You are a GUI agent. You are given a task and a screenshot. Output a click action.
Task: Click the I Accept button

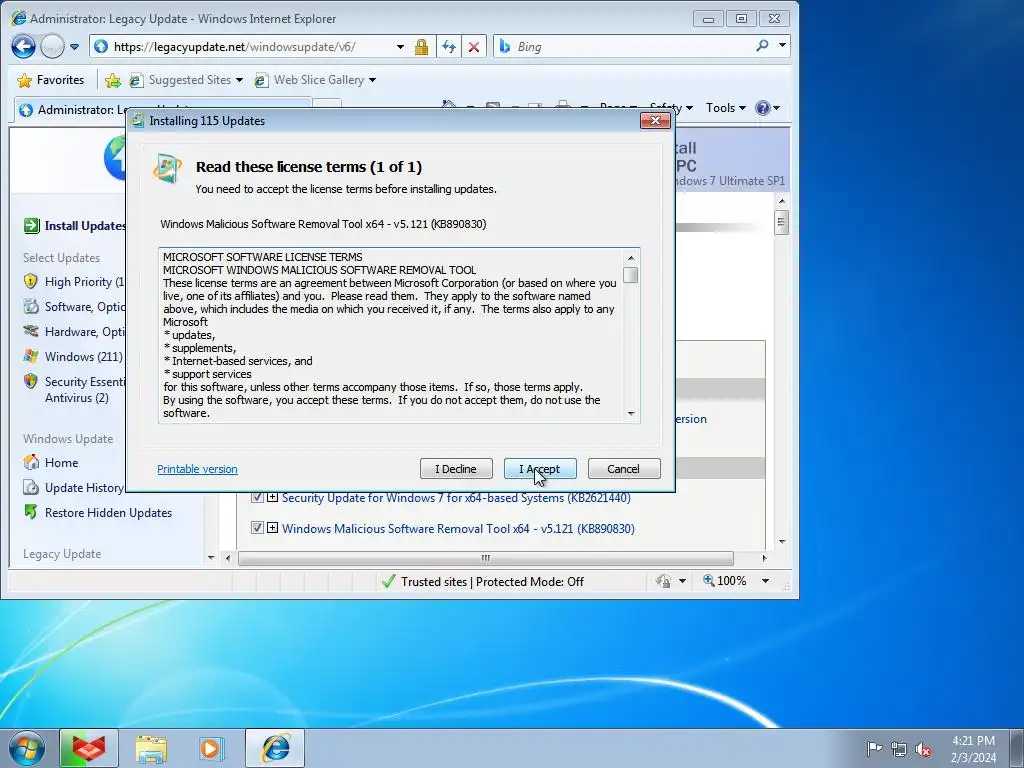[x=539, y=469]
